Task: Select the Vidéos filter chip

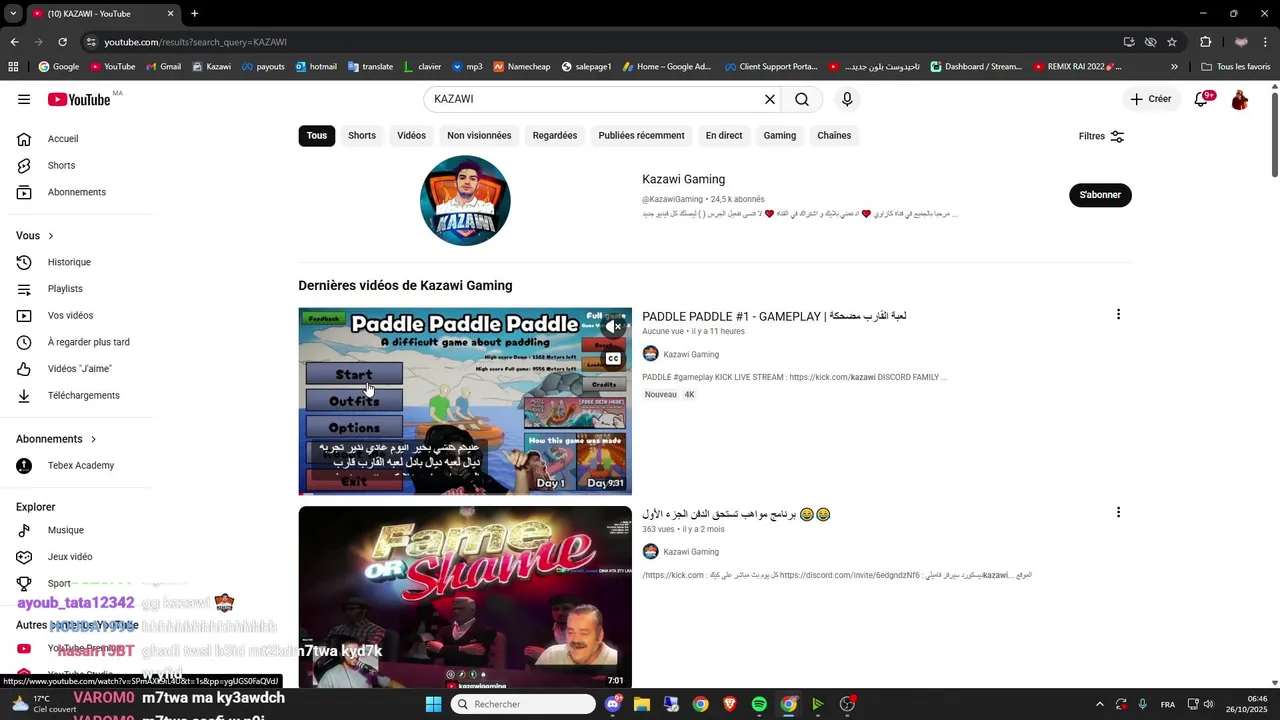Action: click(411, 136)
